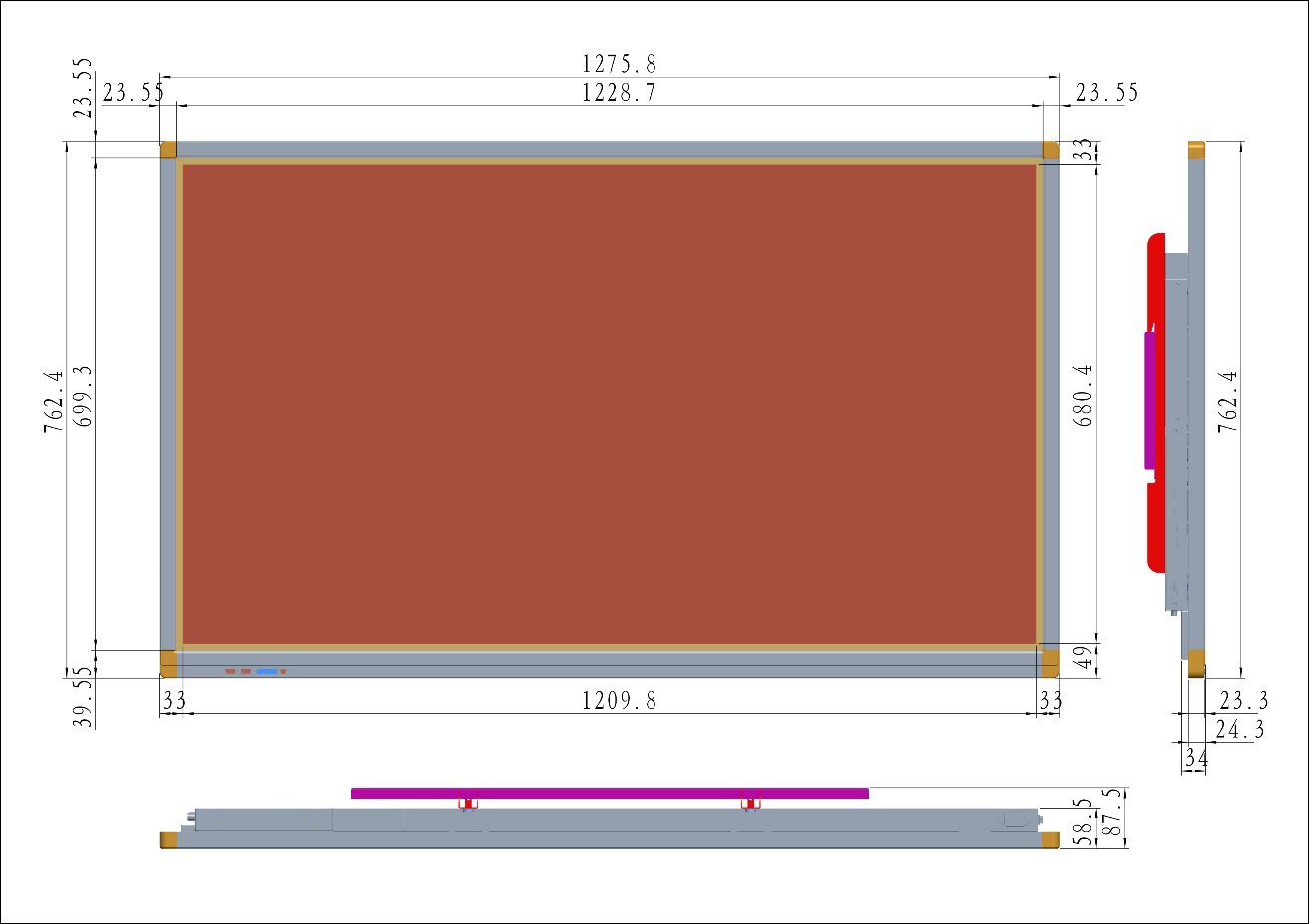Select the 39.55 dimension text
The height and width of the screenshot is (924, 1309).
tap(84, 697)
